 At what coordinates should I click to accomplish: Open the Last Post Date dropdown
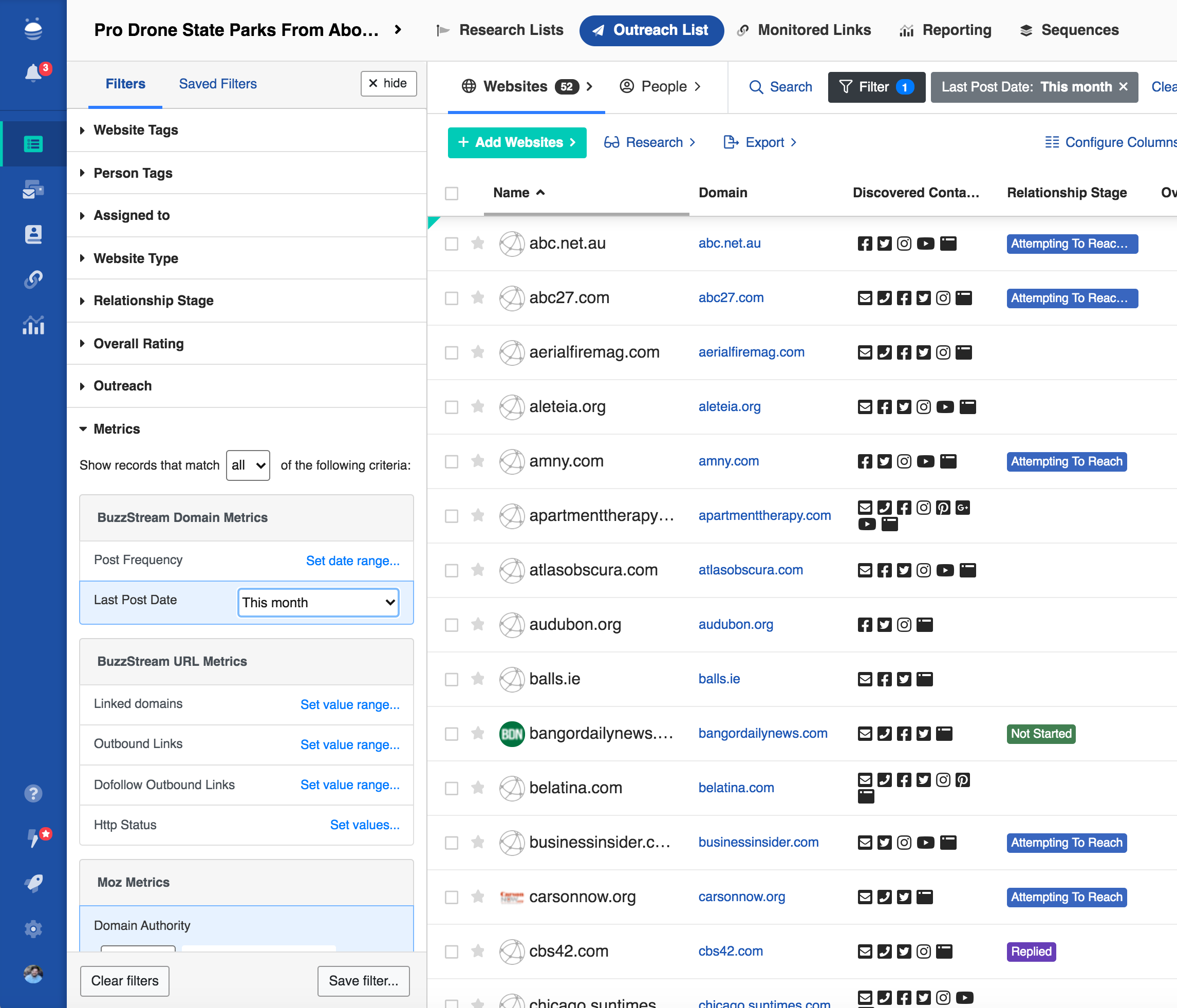318,602
